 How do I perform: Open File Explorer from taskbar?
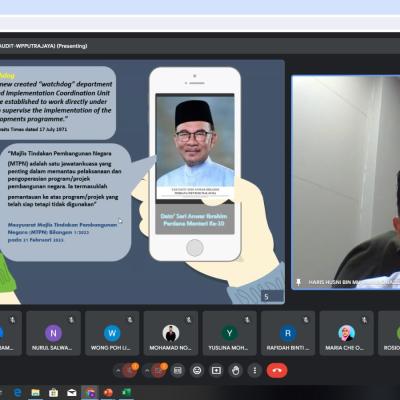(35, 393)
